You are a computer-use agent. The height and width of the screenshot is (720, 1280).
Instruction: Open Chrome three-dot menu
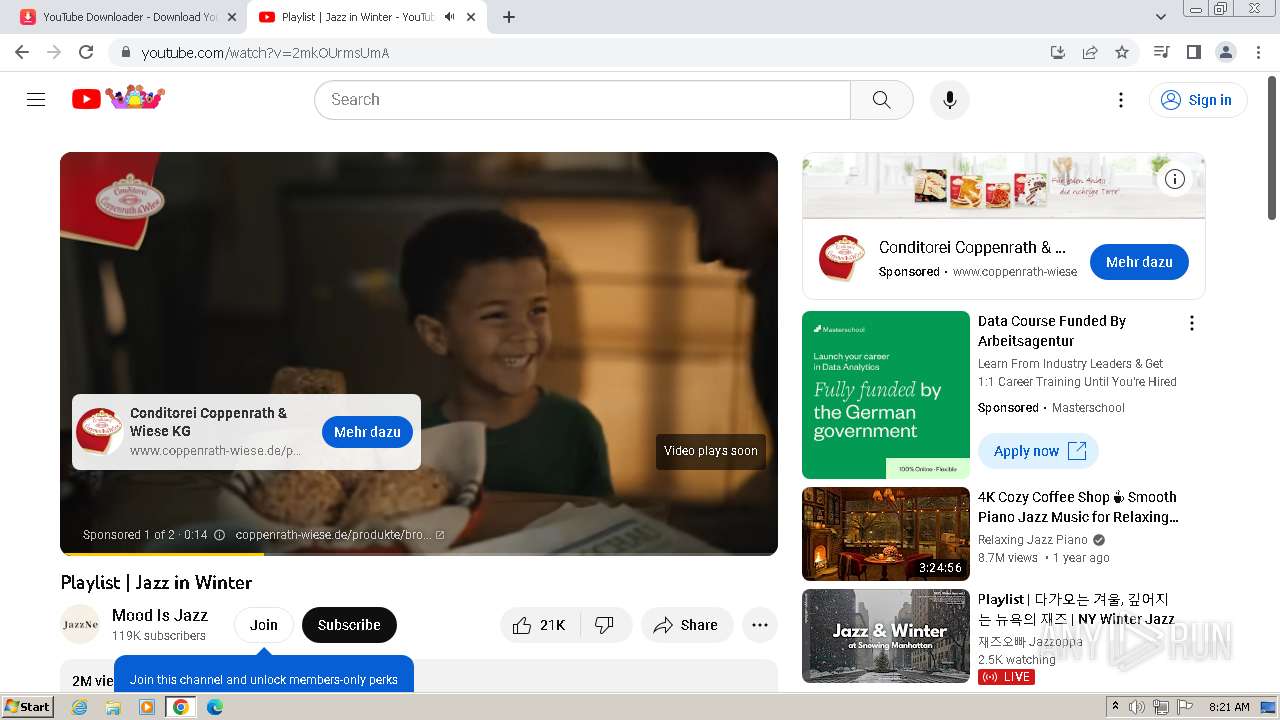click(1258, 52)
